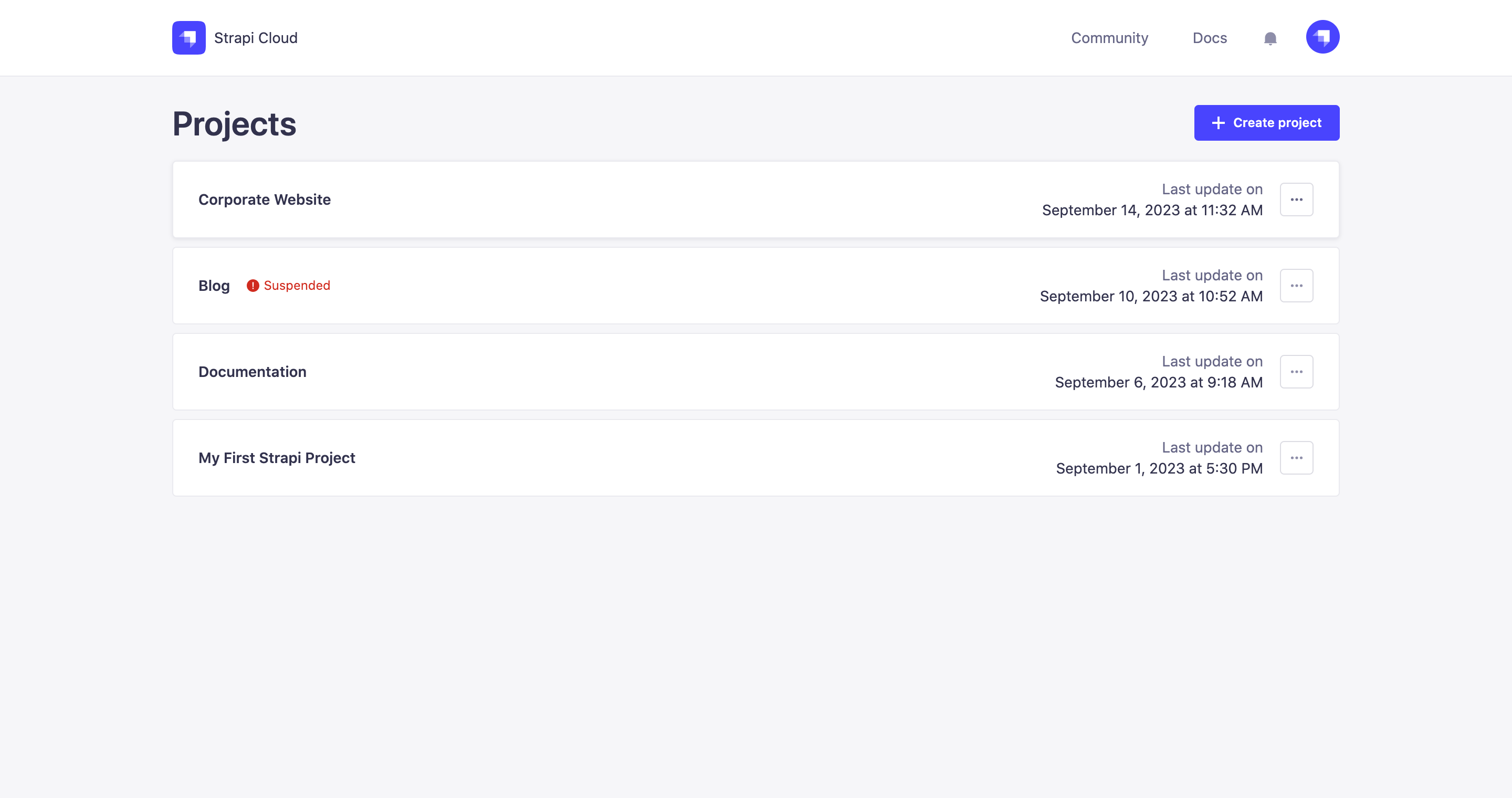This screenshot has width=1512, height=798.
Task: Expand options for the Blog project
Action: click(x=1297, y=285)
